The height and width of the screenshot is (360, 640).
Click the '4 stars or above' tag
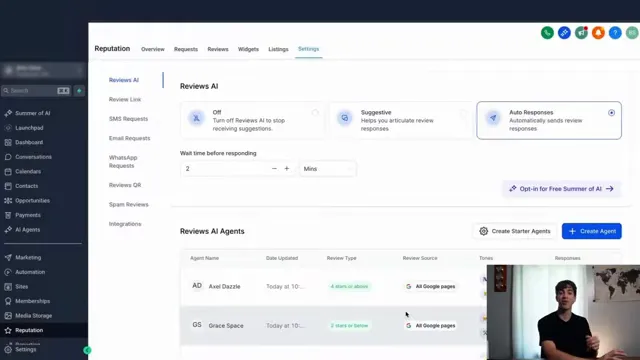pyautogui.click(x=349, y=287)
